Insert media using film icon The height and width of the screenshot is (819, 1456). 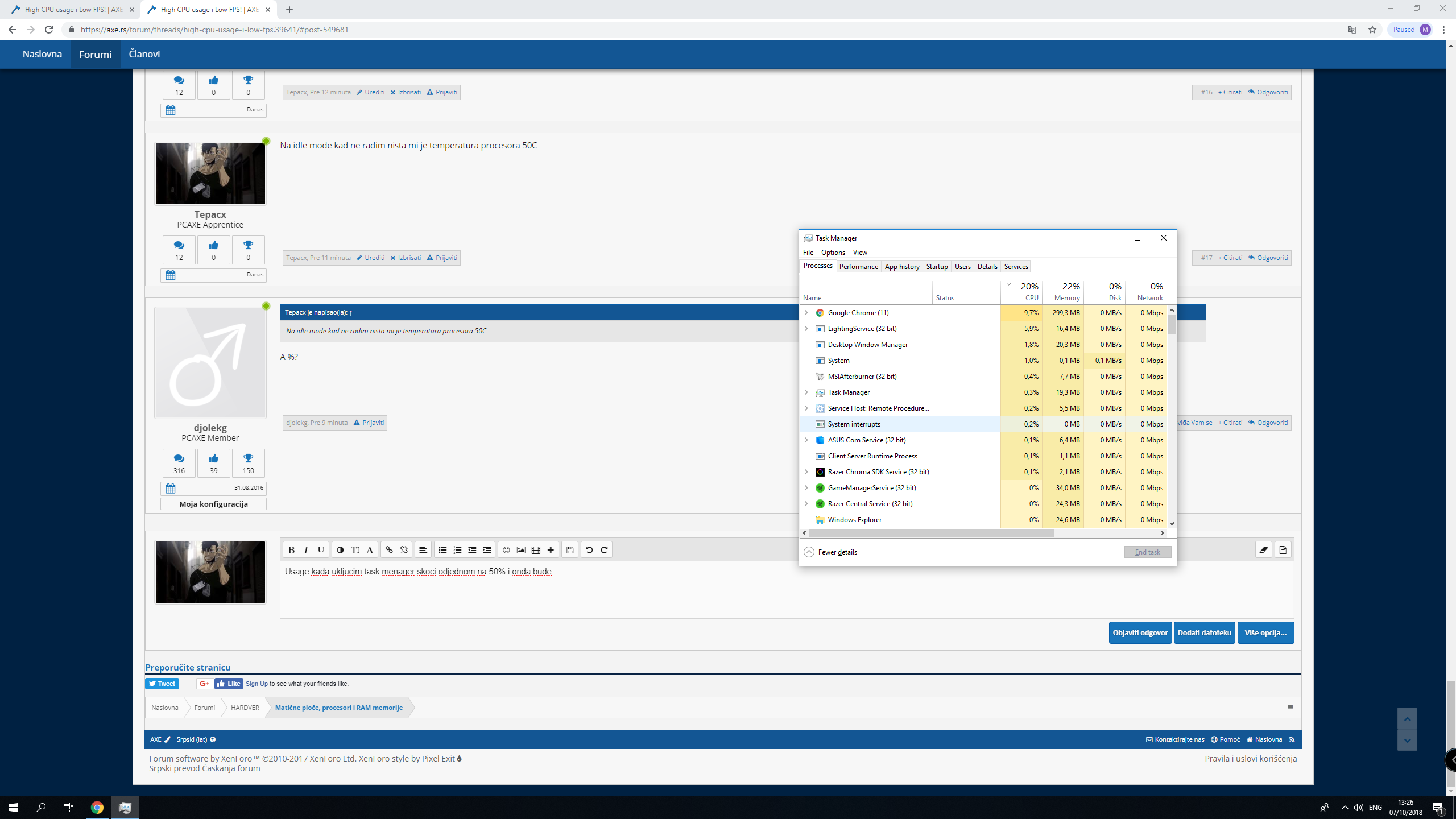(536, 550)
